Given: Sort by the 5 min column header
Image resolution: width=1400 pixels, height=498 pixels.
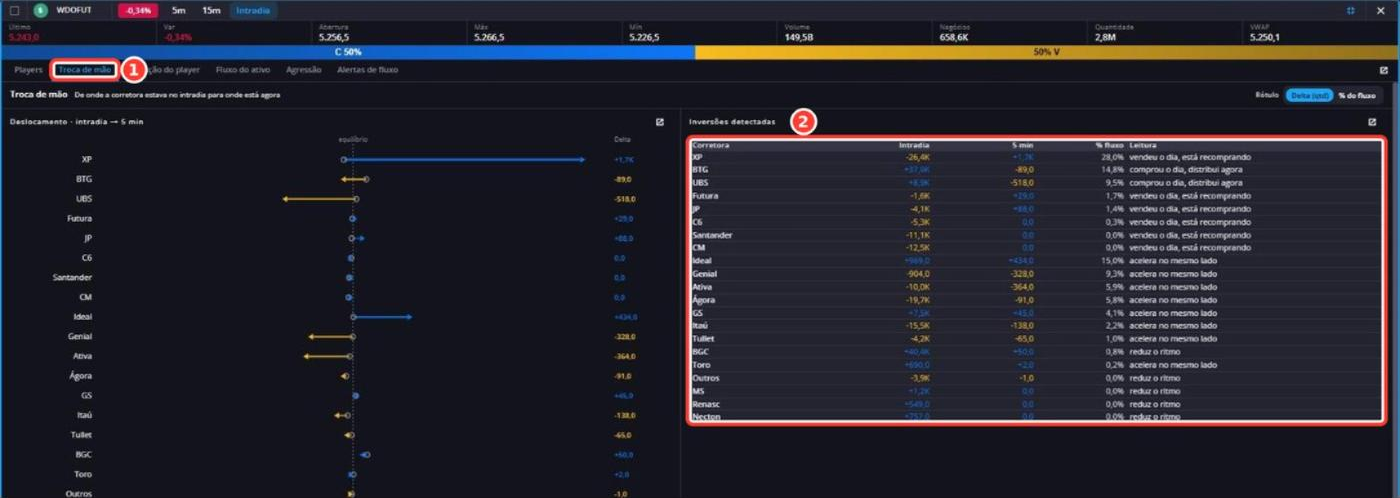Looking at the screenshot, I should pos(1023,145).
